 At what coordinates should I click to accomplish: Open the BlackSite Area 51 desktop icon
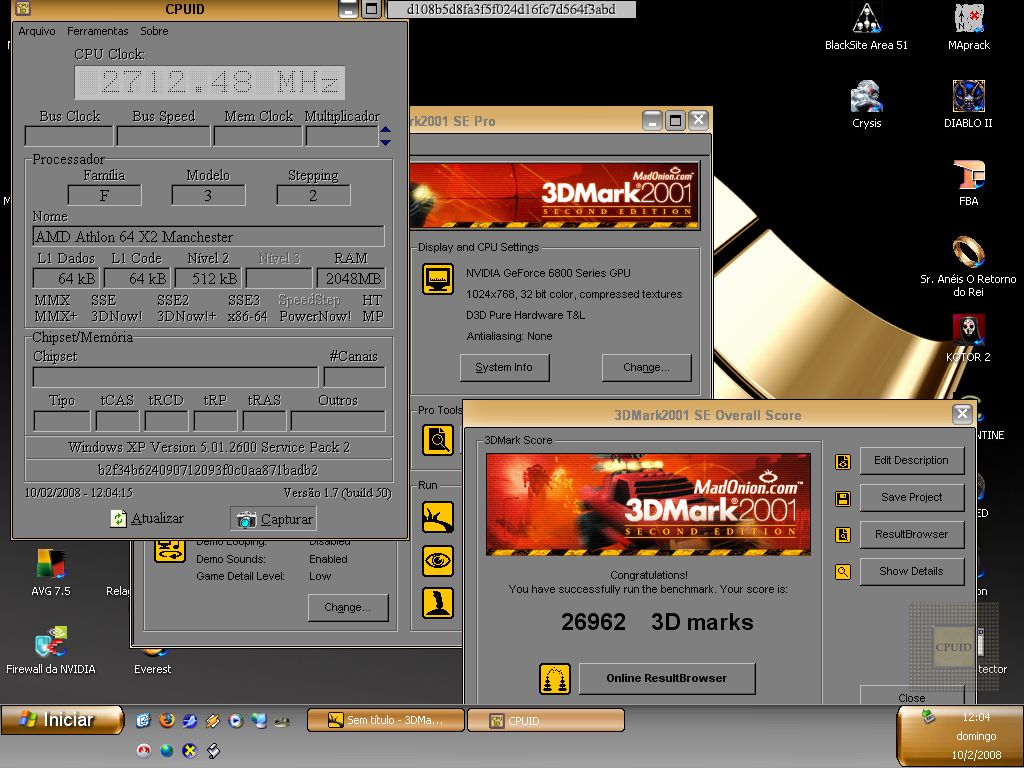[866, 26]
